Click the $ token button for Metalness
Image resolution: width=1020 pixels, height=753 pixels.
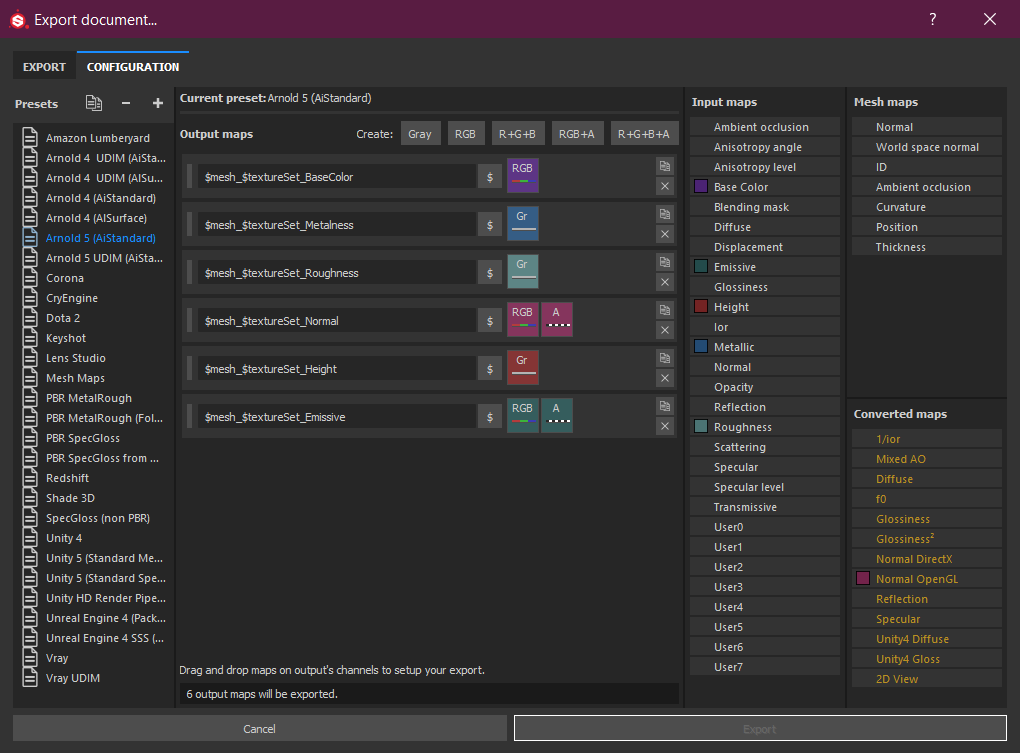[490, 225]
